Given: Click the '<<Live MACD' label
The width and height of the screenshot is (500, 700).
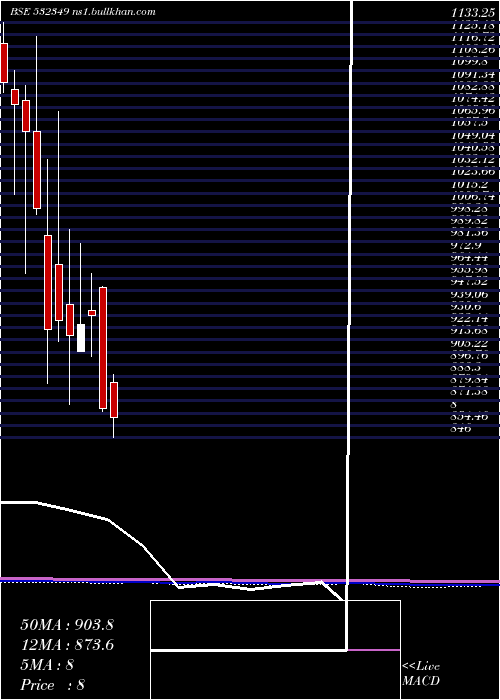Looking at the screenshot, I should [x=421, y=674].
